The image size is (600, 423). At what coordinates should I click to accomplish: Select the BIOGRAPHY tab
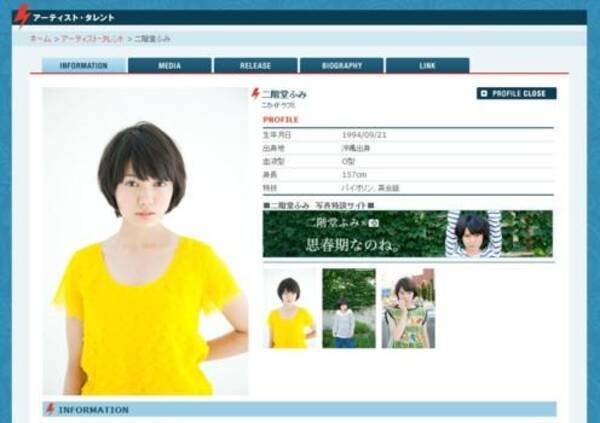342,65
